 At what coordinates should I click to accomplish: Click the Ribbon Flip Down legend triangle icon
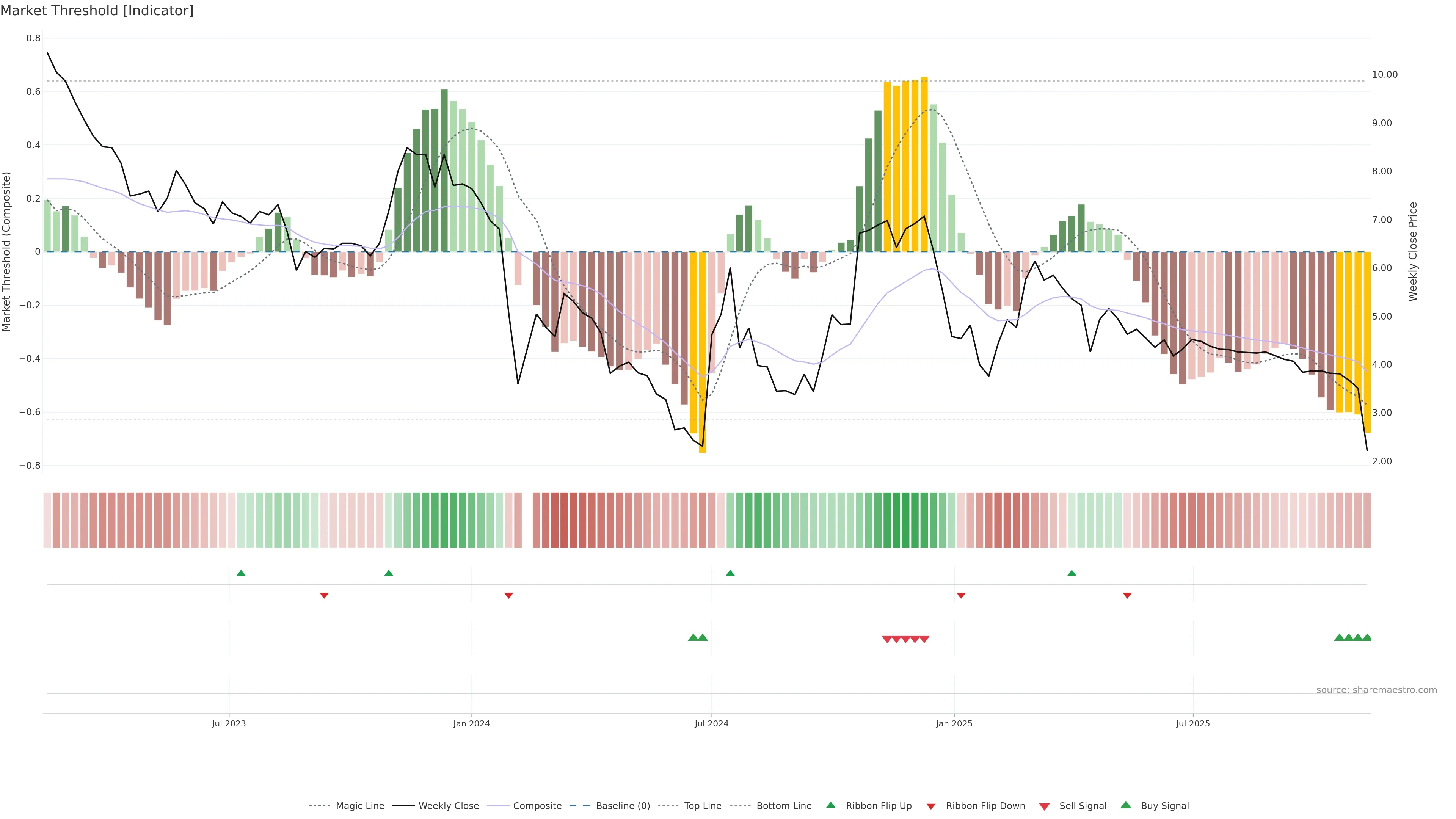click(931, 806)
